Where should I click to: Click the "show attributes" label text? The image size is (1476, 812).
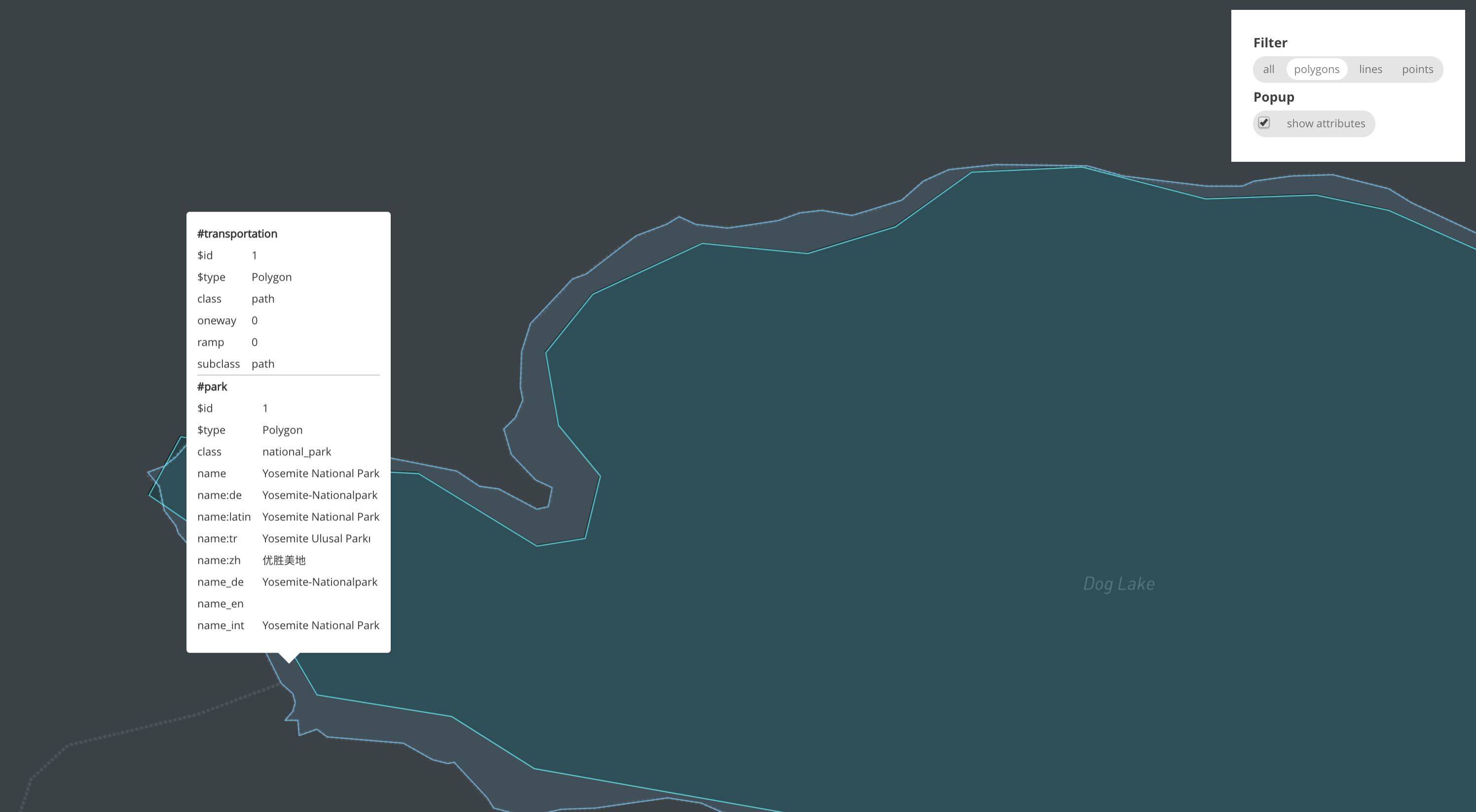(x=1326, y=123)
